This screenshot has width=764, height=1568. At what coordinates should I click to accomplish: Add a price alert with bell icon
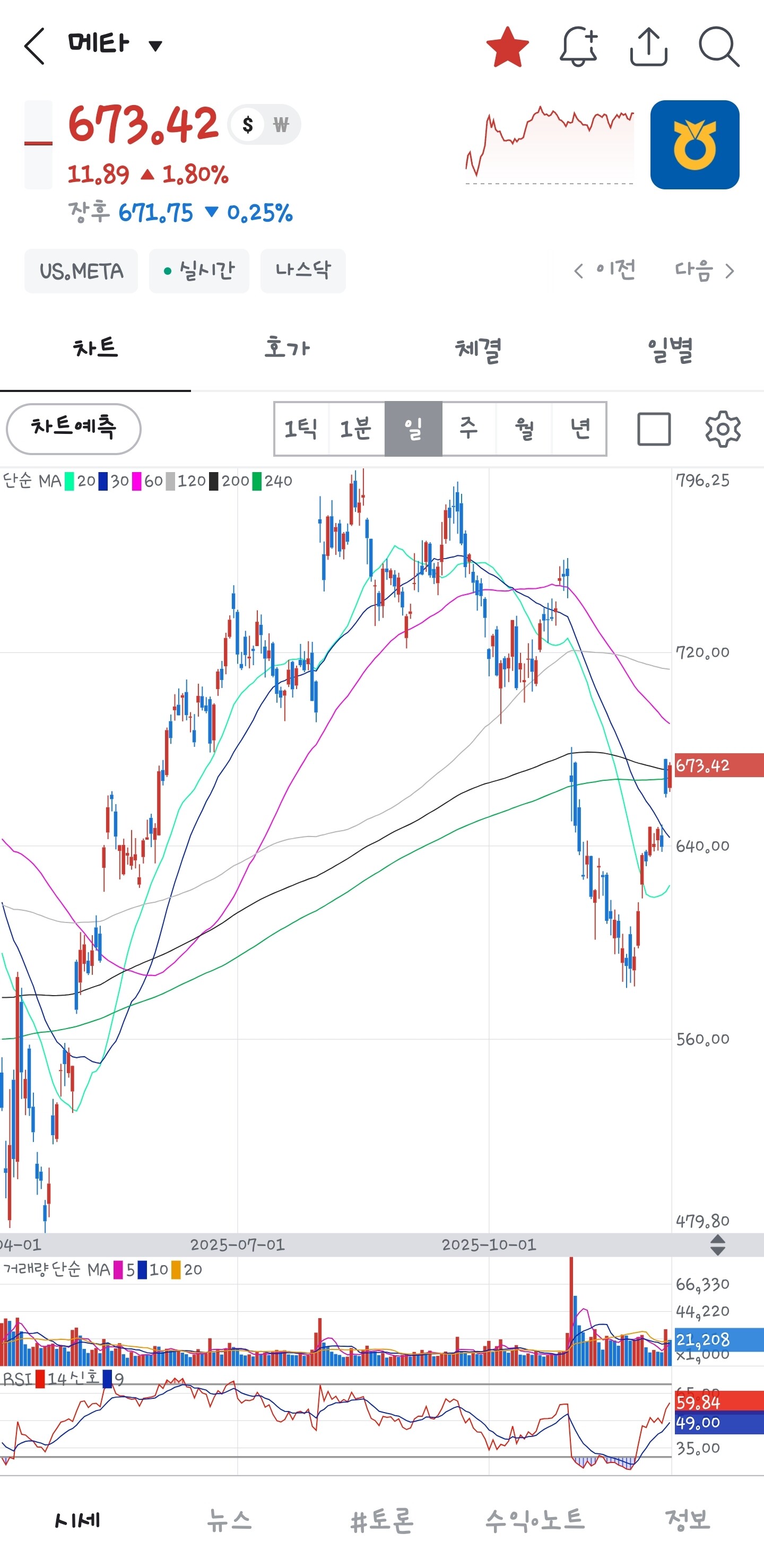click(578, 46)
